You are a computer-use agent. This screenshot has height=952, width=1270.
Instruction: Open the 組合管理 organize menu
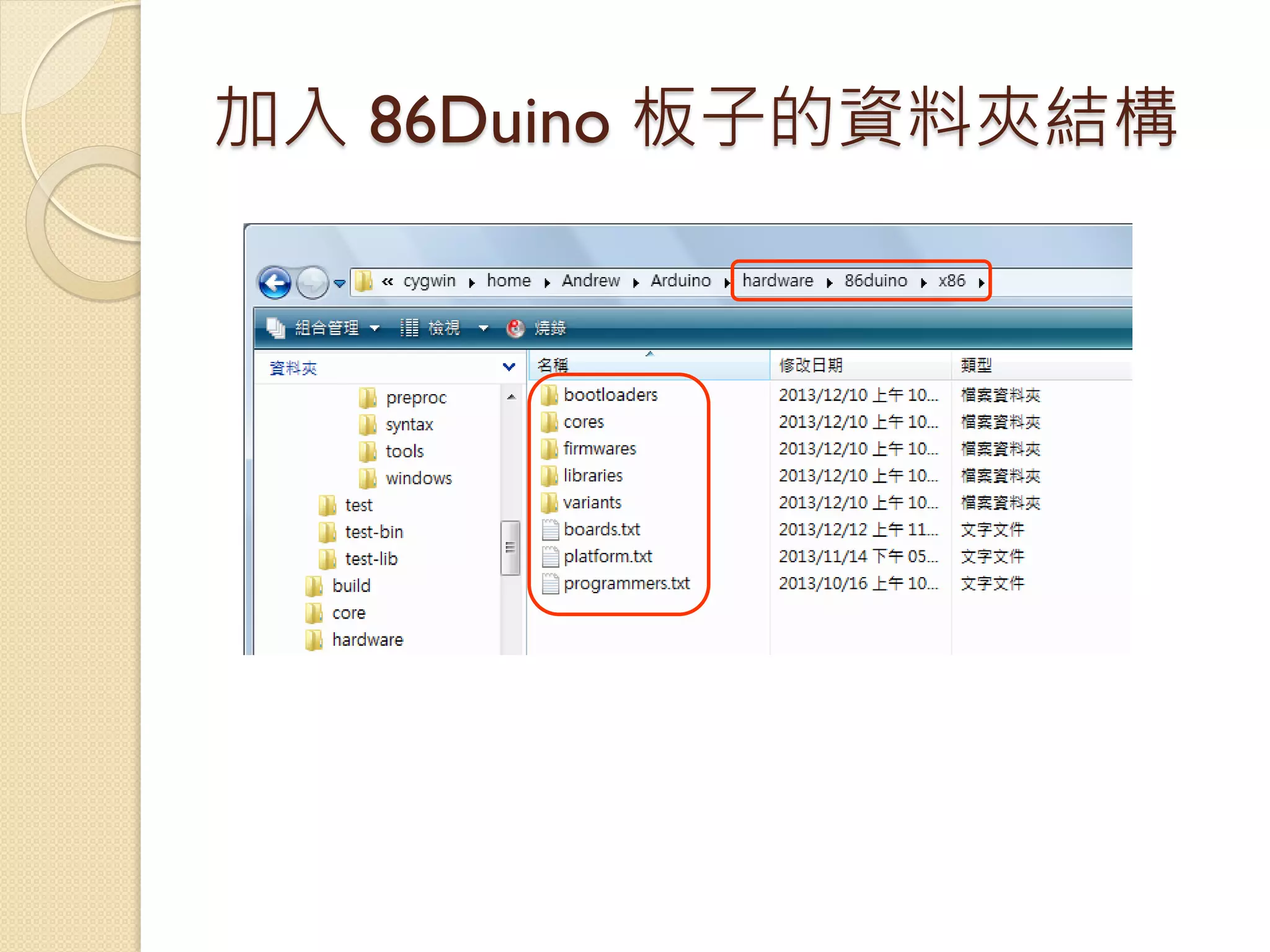point(327,328)
